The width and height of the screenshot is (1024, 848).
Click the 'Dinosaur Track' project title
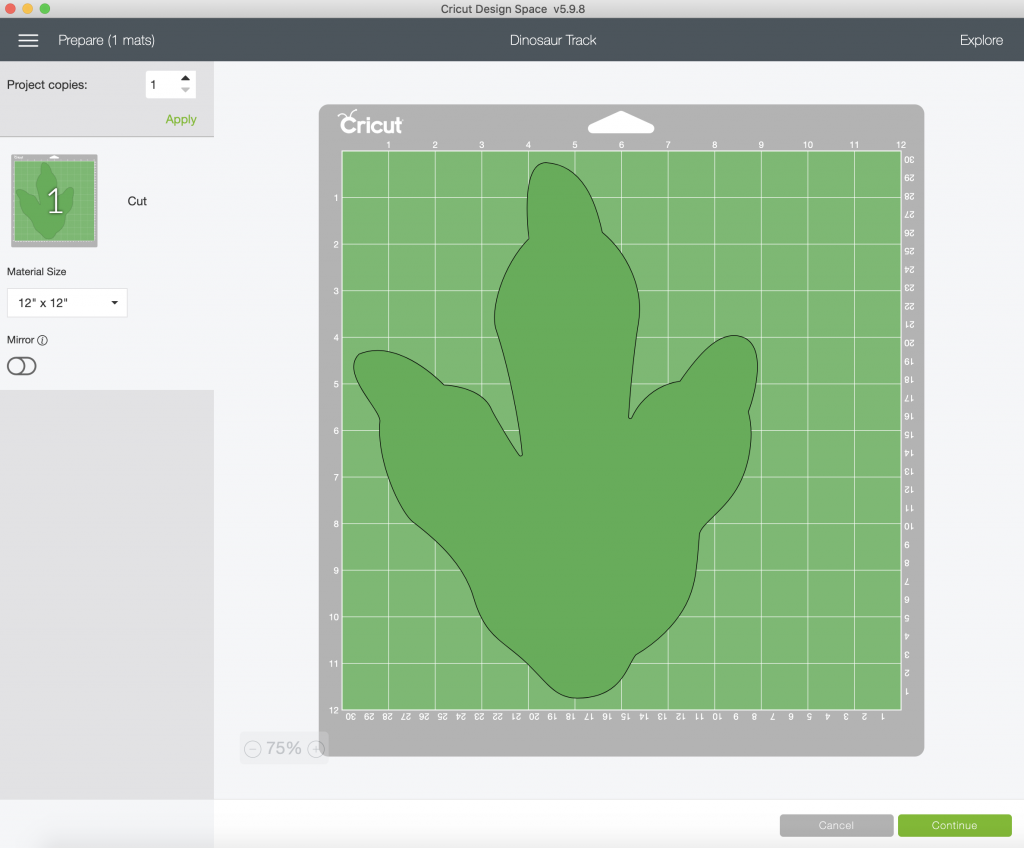coord(553,41)
